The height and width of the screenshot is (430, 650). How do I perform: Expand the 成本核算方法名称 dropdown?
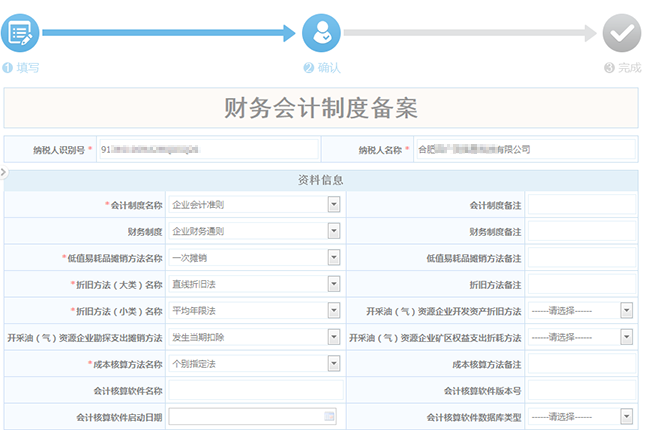[334, 364]
